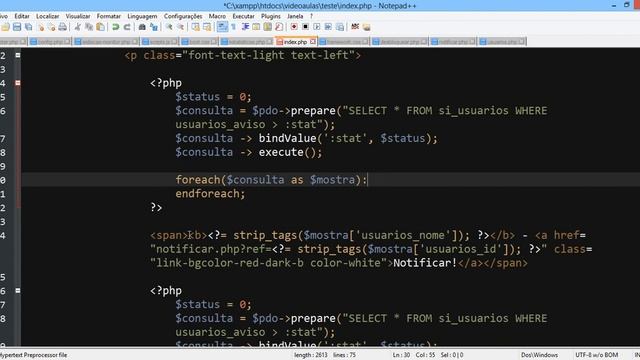Close the index.php tab with its red X
Viewport: 640px width, 360px height.
coord(313,42)
